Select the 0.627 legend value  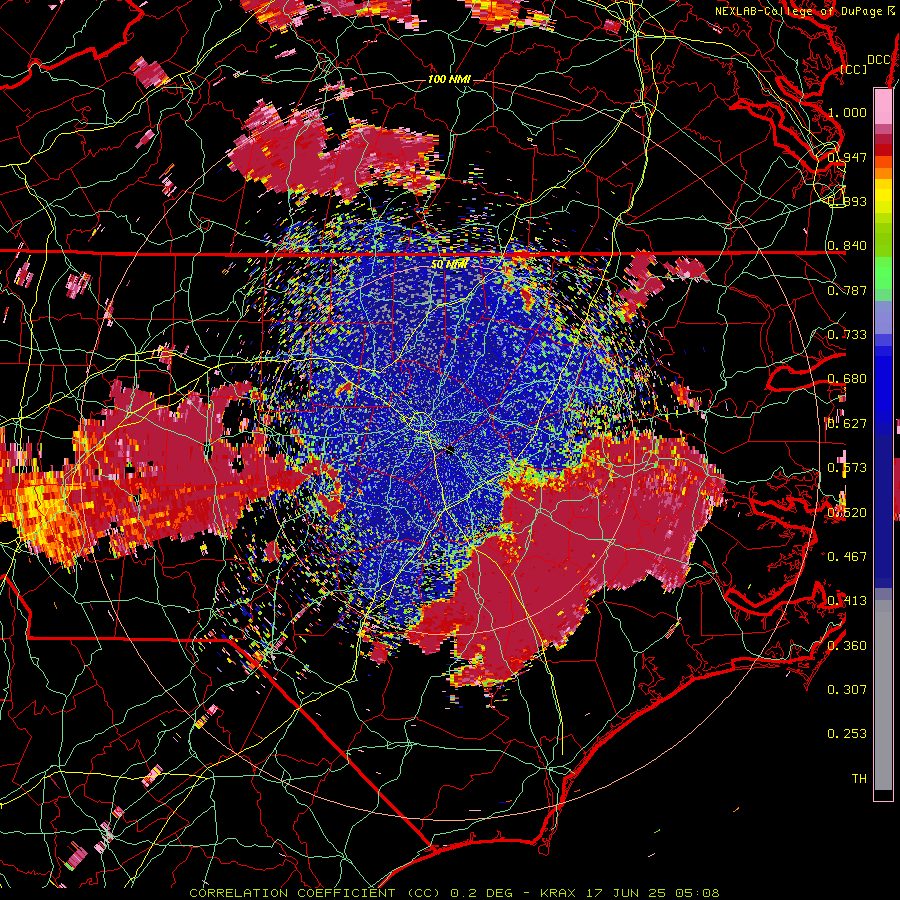click(847, 424)
